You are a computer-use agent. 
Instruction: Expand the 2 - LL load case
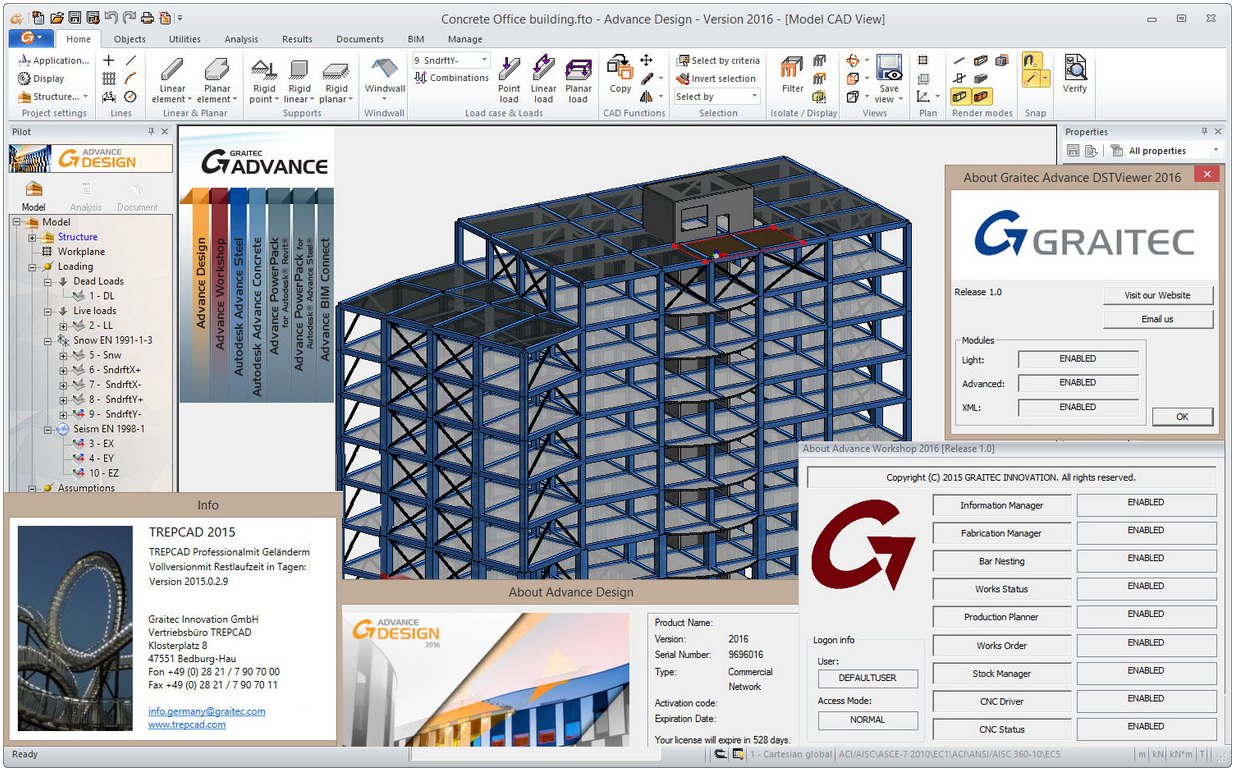coord(64,326)
